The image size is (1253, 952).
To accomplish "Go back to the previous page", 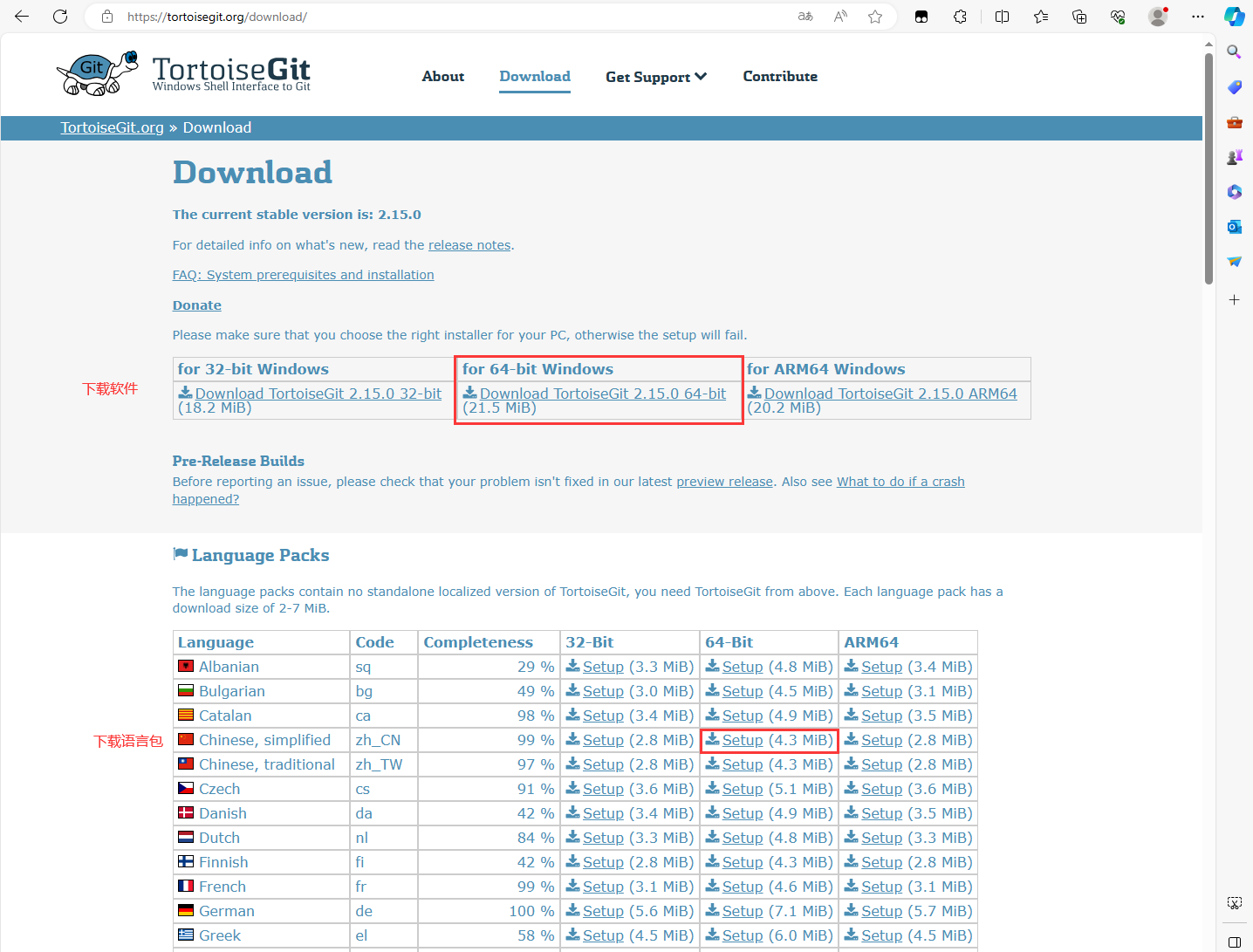I will (x=22, y=17).
